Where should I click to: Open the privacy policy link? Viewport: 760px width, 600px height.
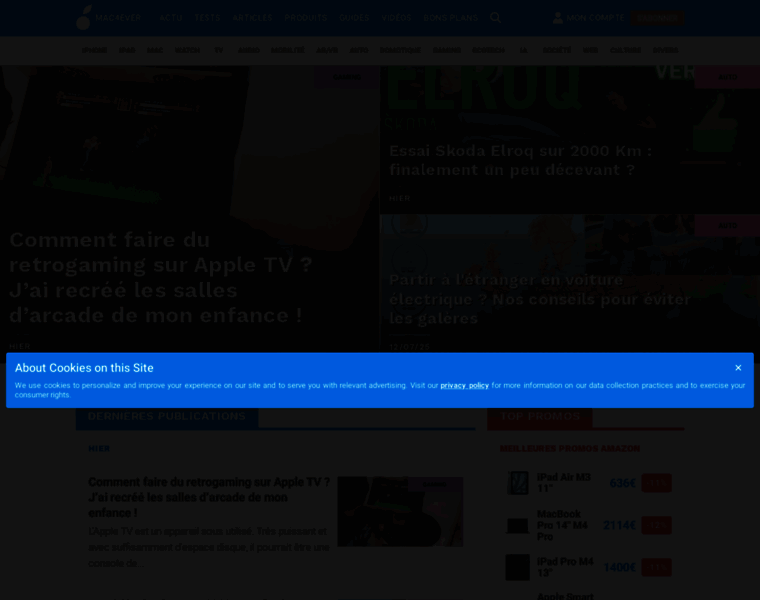(464, 385)
